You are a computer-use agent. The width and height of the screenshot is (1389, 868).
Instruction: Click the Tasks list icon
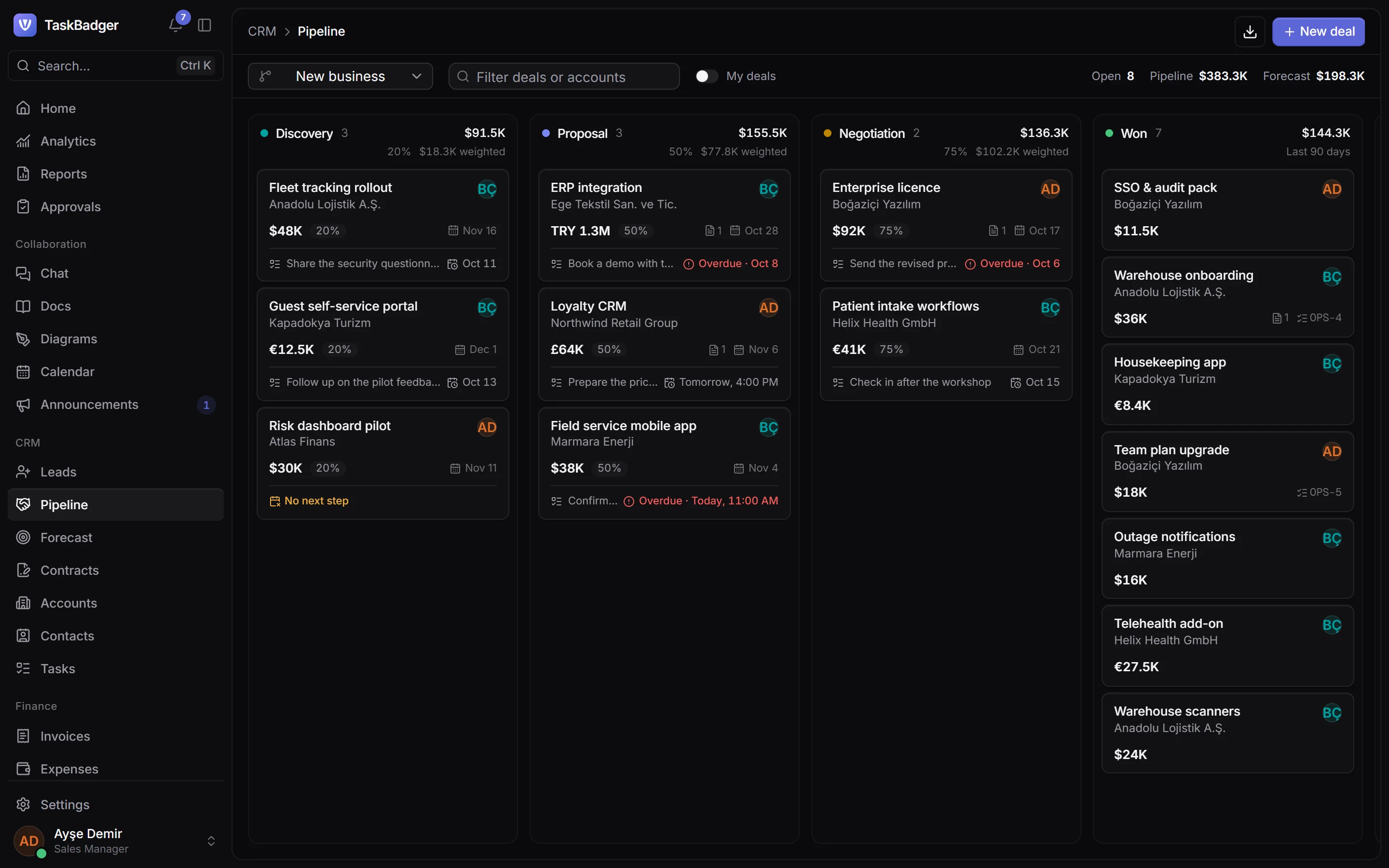23,668
